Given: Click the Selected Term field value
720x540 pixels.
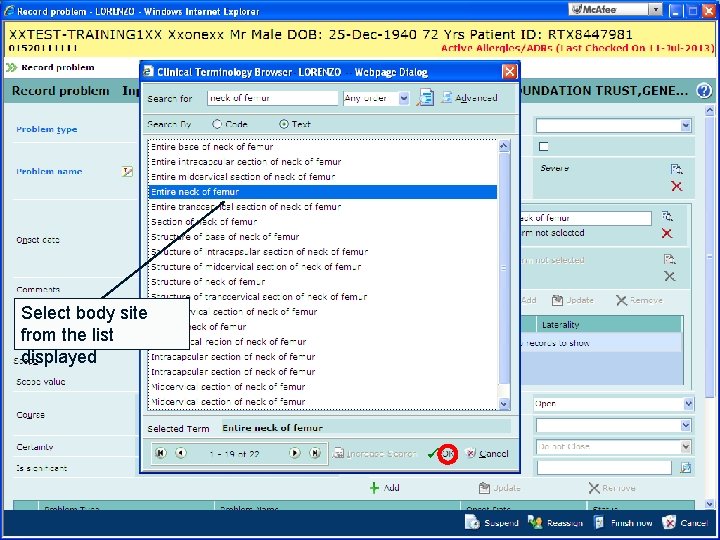Looking at the screenshot, I should [x=366, y=428].
